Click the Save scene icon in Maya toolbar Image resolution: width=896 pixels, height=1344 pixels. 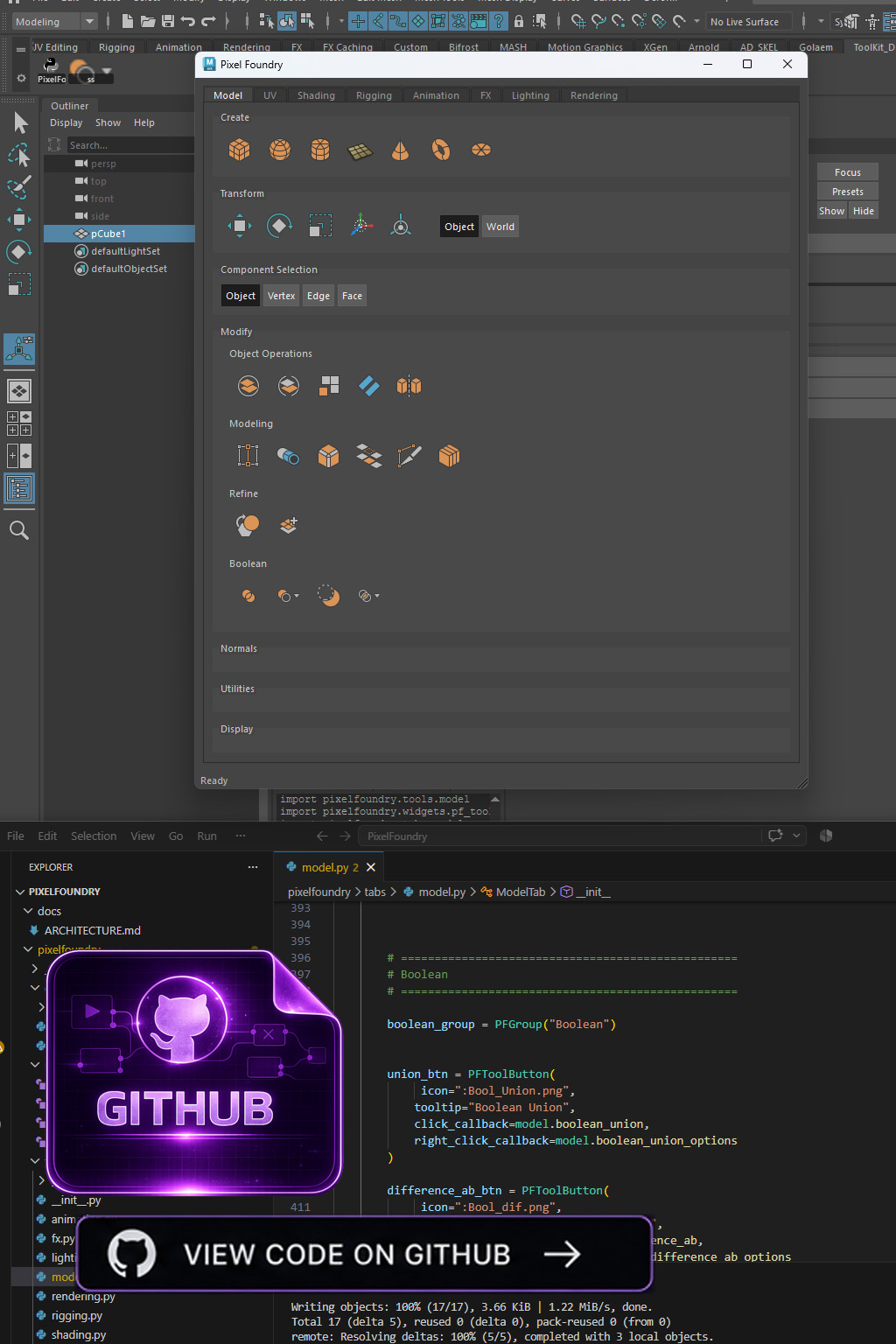click(x=168, y=20)
